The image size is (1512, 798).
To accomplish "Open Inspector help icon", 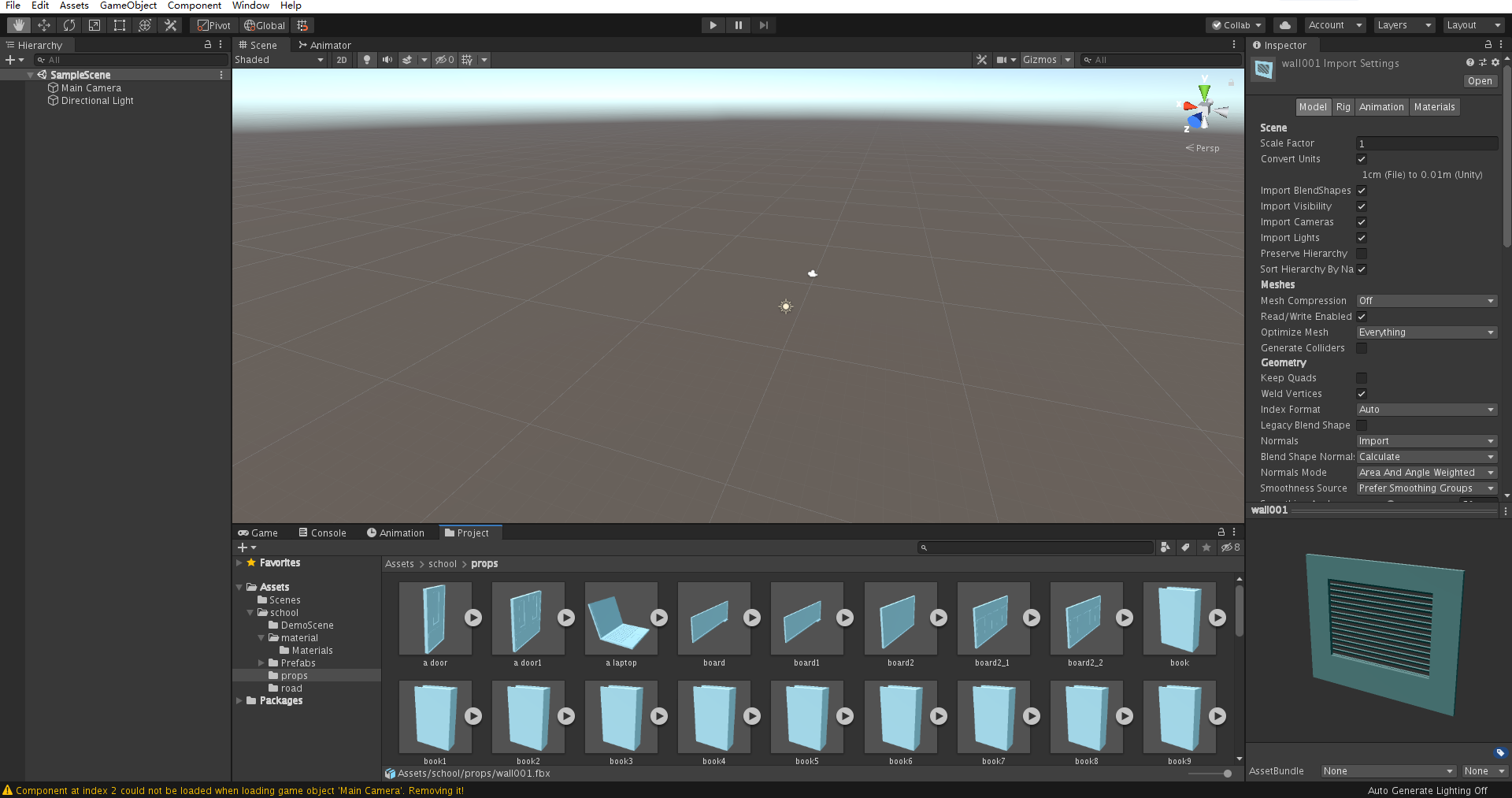I will (x=1469, y=62).
